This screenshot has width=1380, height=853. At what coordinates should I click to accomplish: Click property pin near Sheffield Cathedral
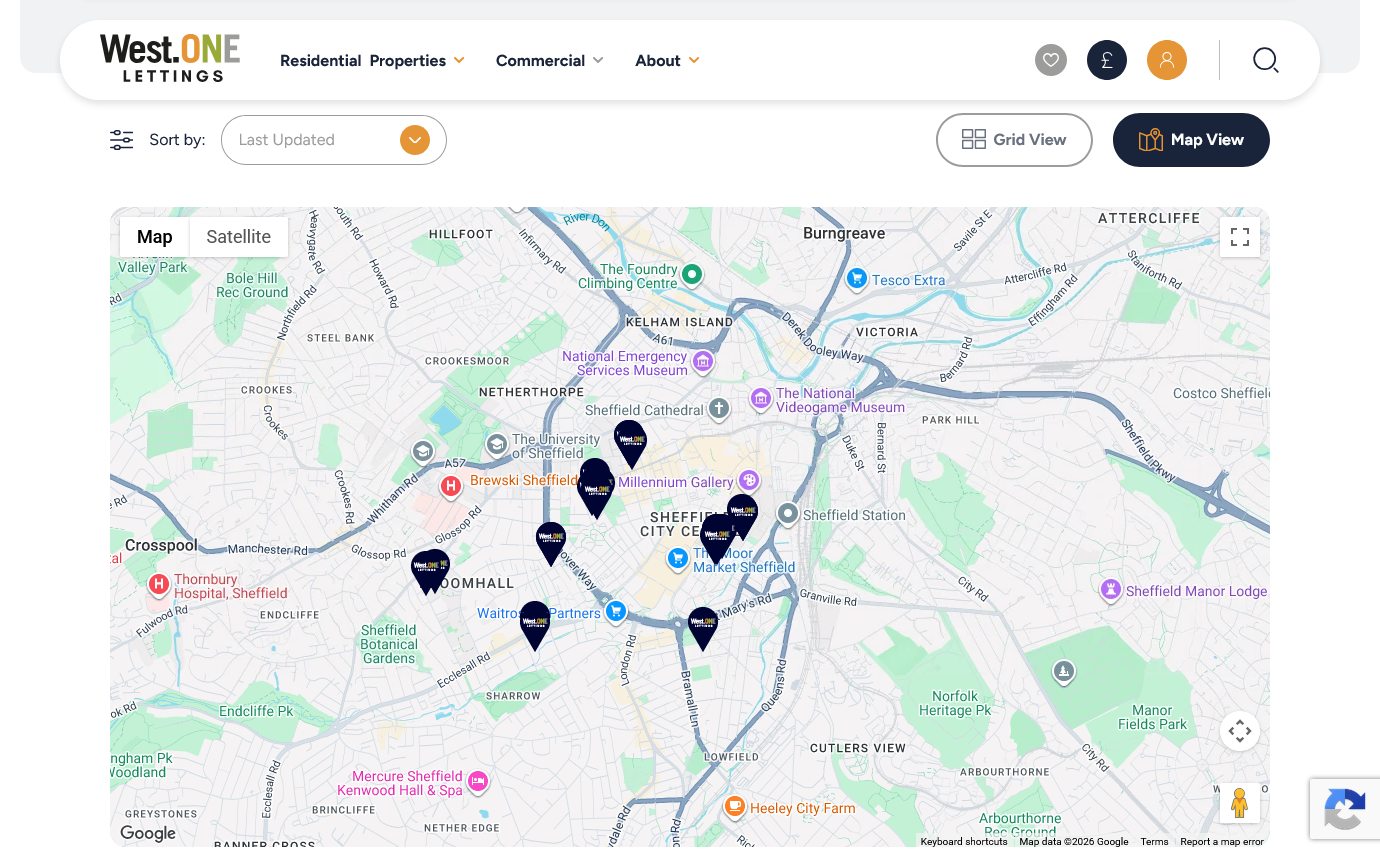pyautogui.click(x=630, y=444)
